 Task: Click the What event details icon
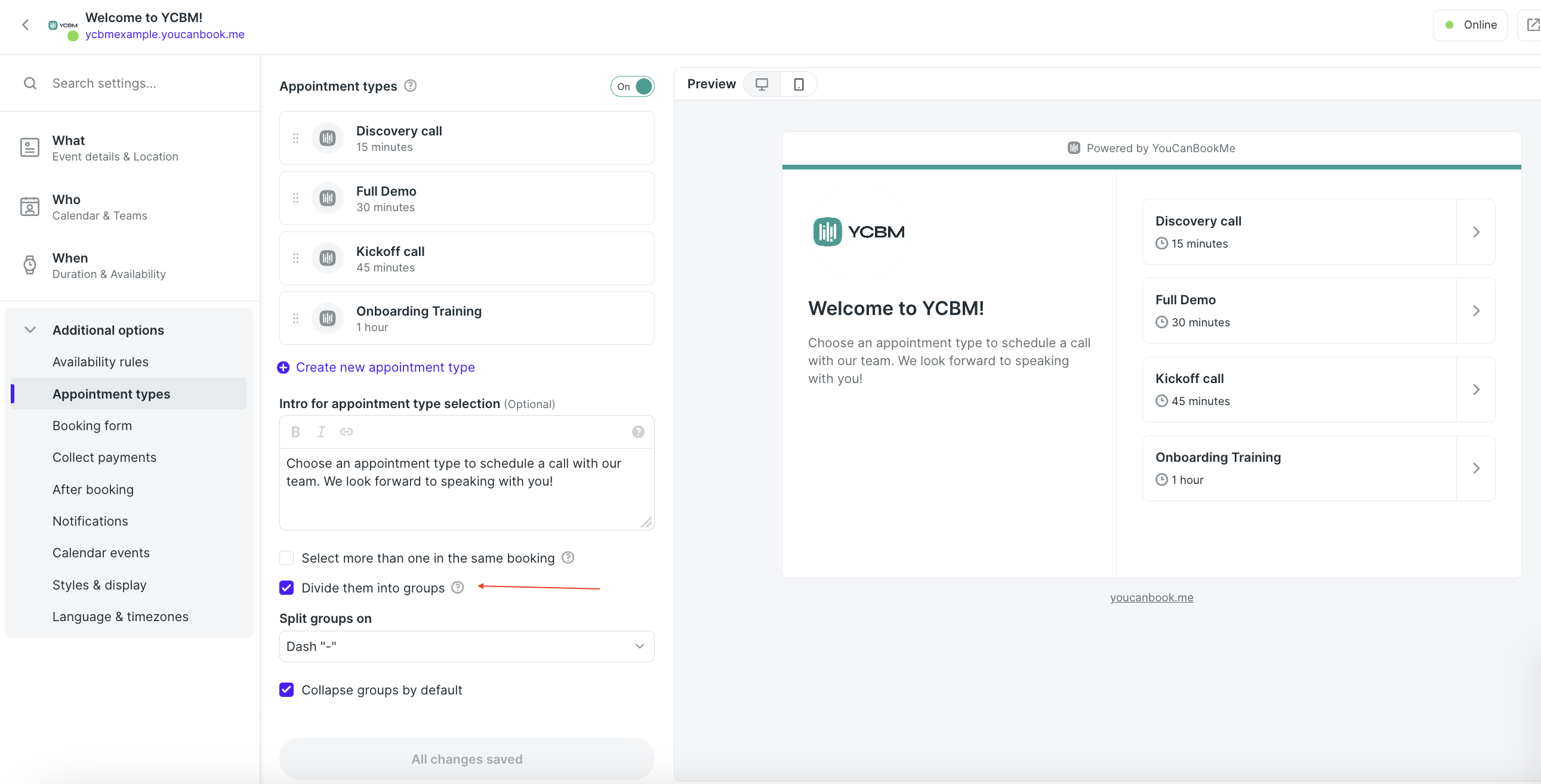30,148
